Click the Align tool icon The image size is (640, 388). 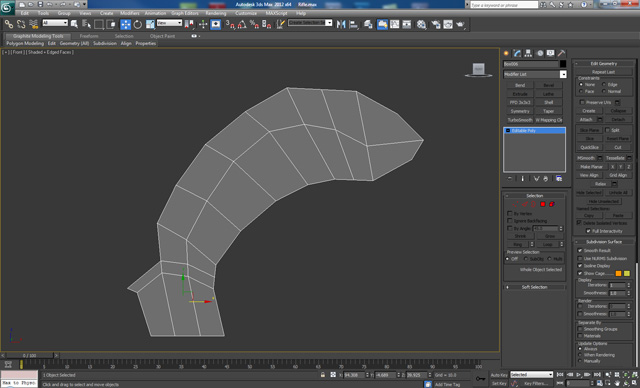[x=353, y=24]
